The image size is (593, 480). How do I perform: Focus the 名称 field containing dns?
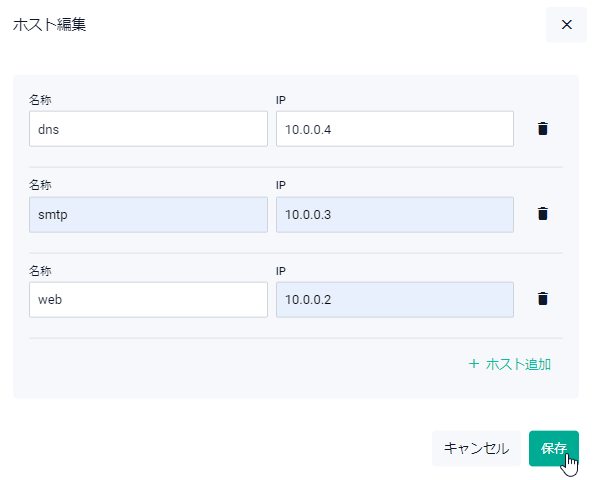coord(148,129)
